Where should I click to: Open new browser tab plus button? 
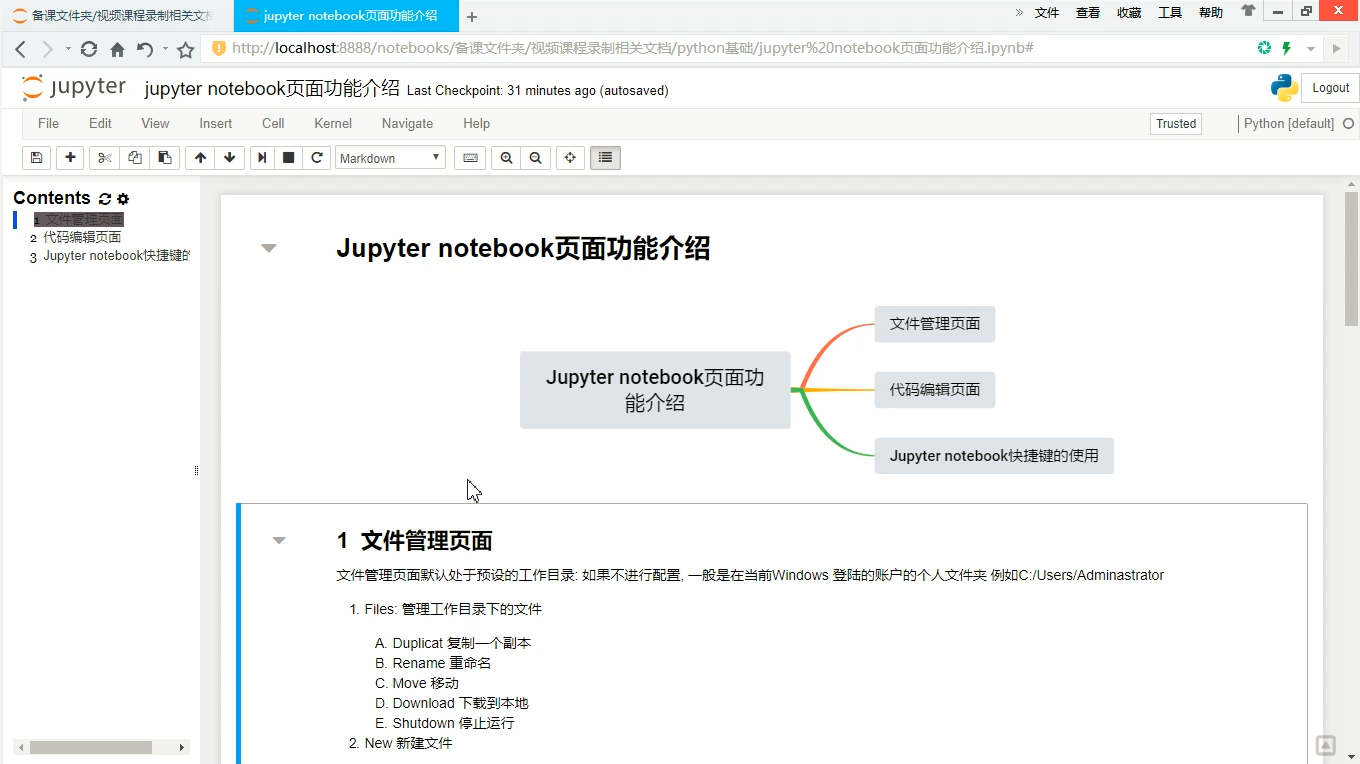tap(472, 17)
